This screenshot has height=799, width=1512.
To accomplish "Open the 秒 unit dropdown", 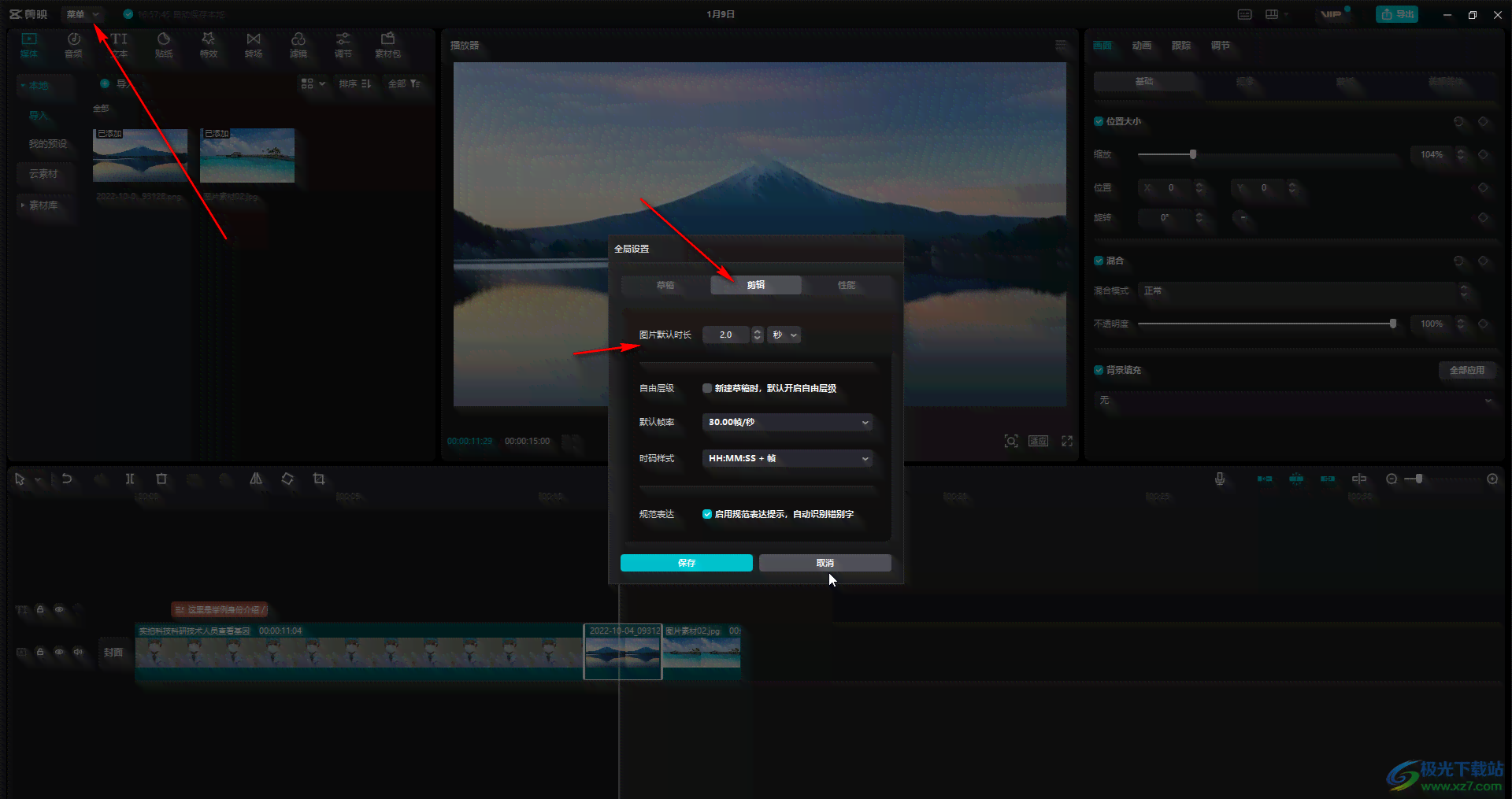I will 784,335.
